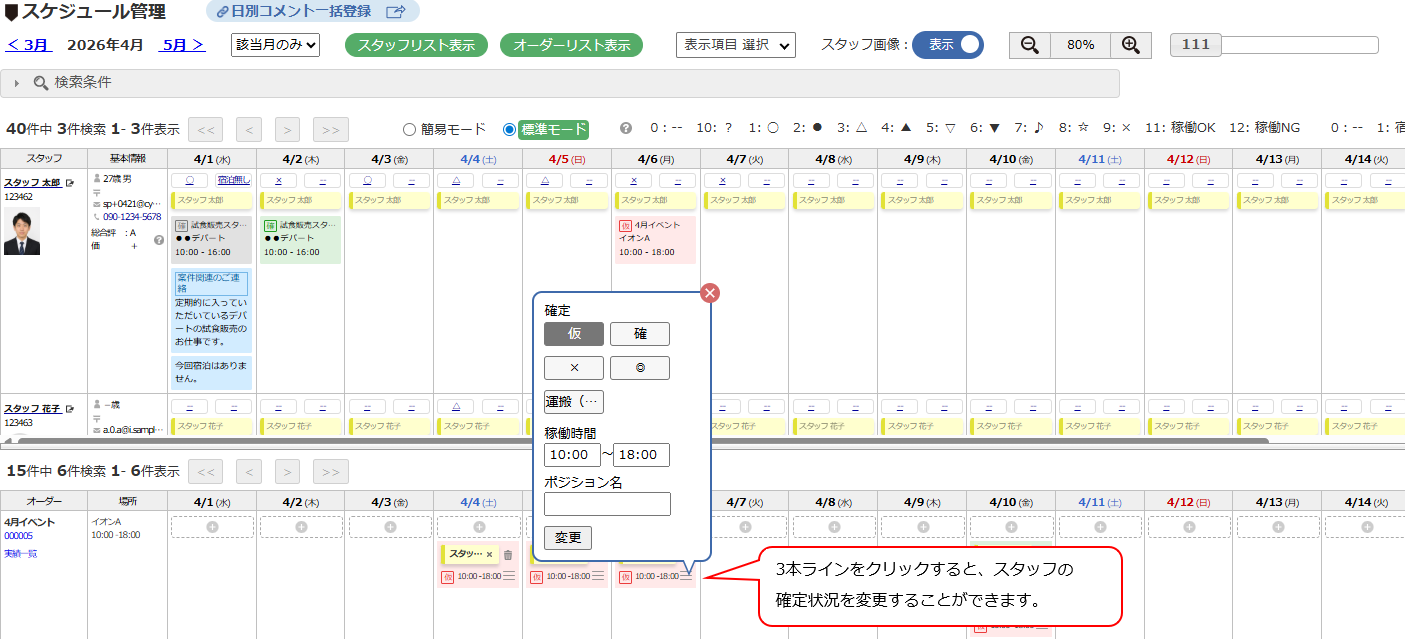Viewport: 1405px width, 639px height.
Task: Click the ポジション名 input field
Action: click(x=607, y=504)
